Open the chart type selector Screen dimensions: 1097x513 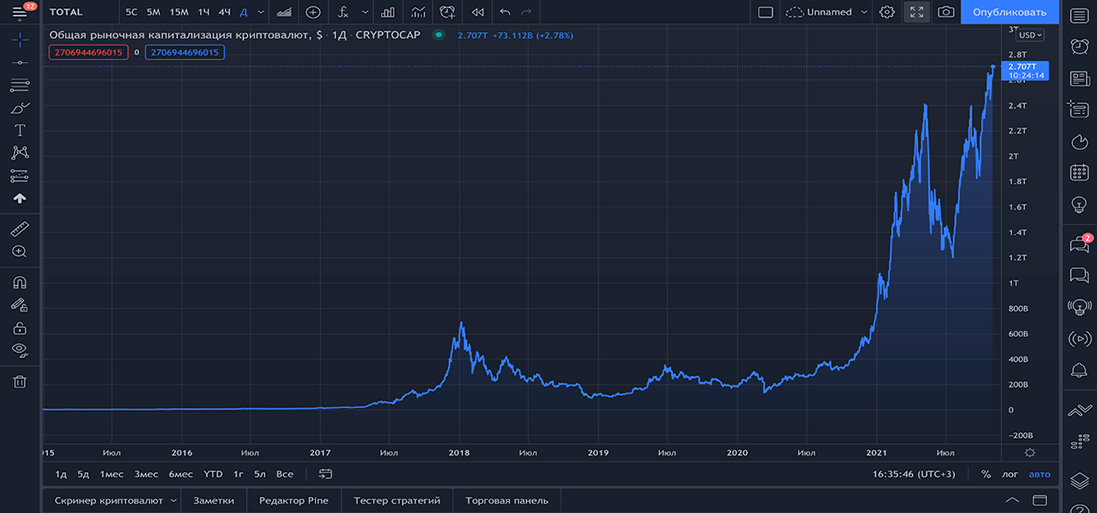tap(284, 12)
